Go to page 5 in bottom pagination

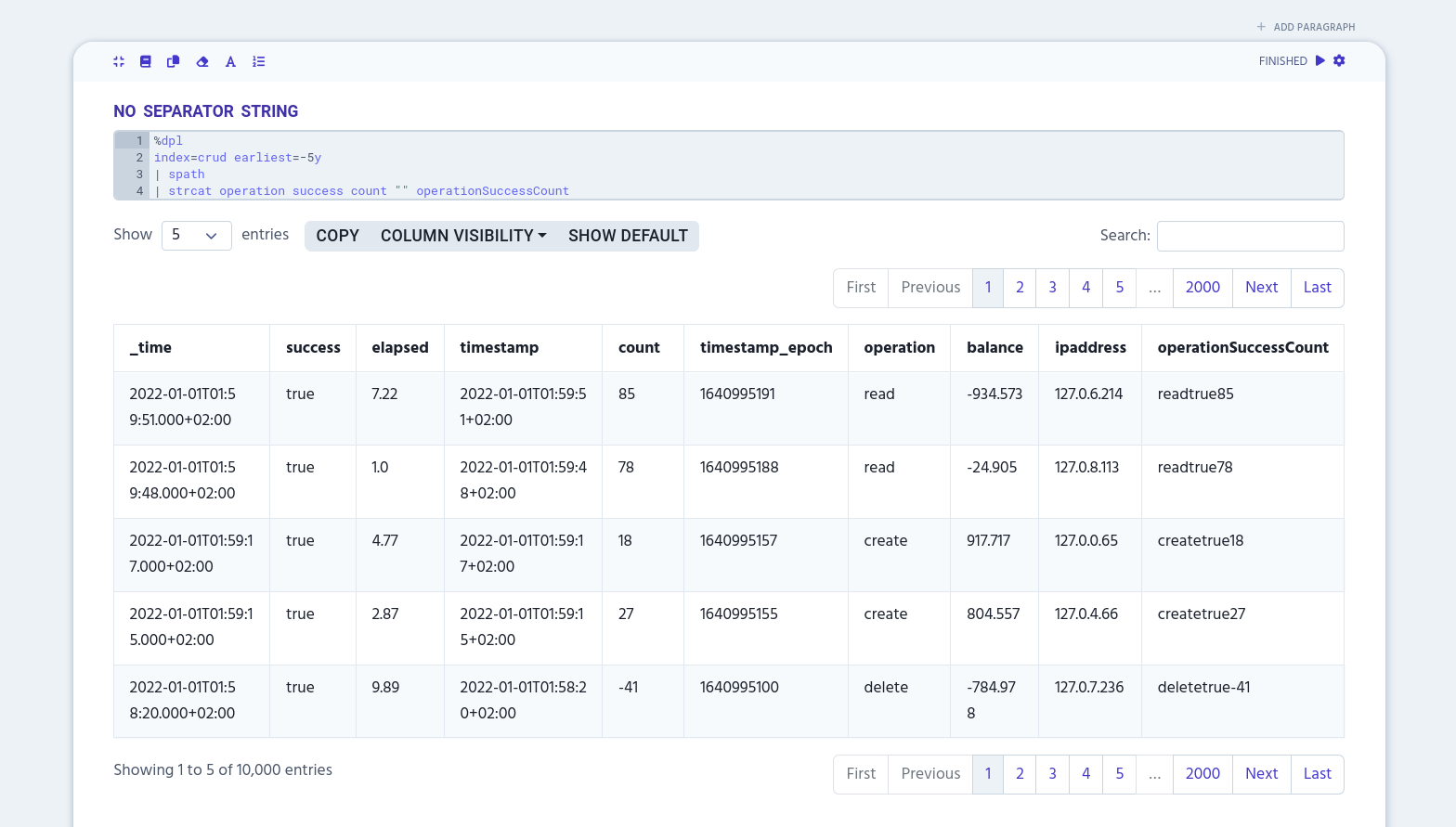(x=1120, y=774)
